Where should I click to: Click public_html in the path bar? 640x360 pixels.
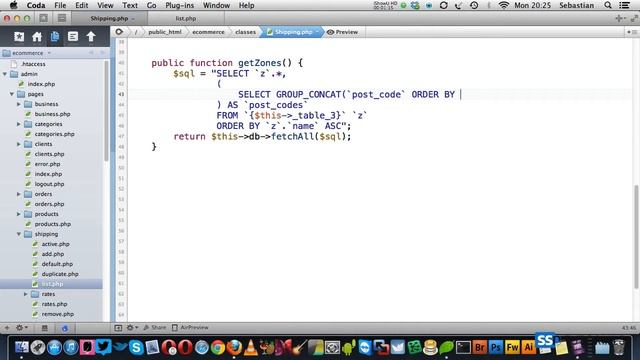point(165,32)
